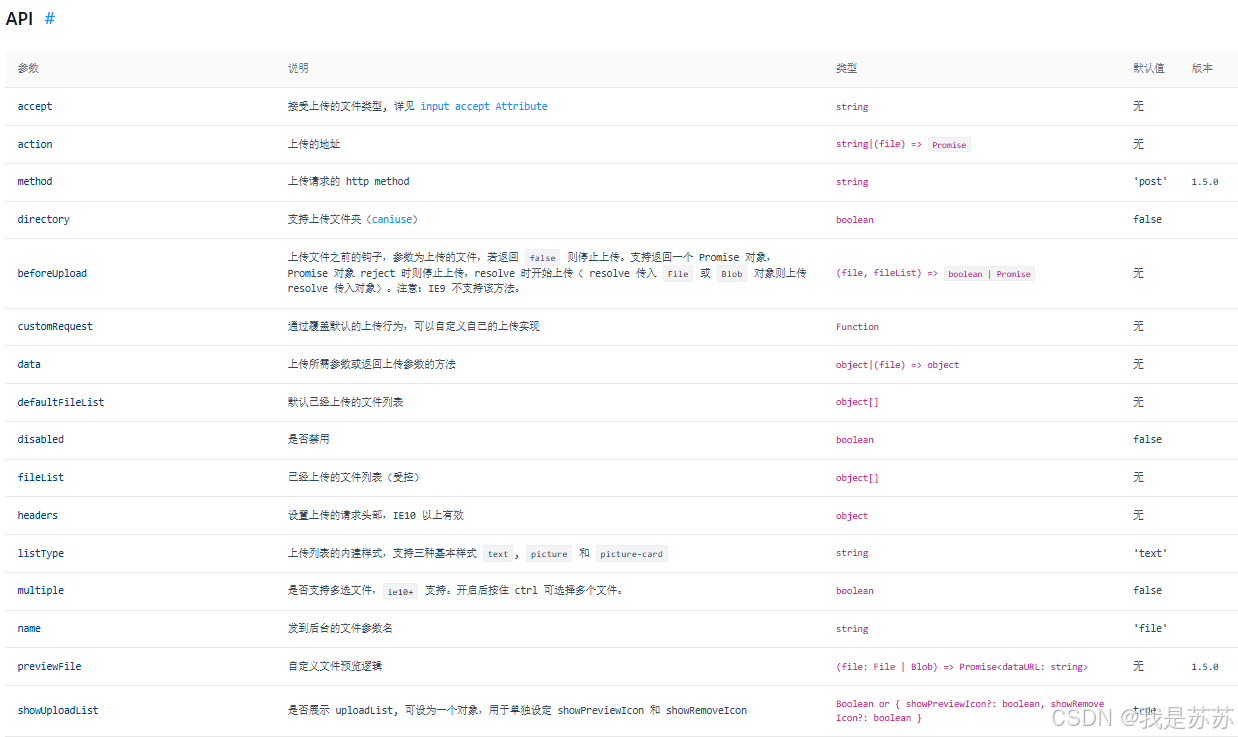Viewport: 1238px width, 737px height.
Task: Click the picture-card code tag in listType row
Action: click(631, 553)
